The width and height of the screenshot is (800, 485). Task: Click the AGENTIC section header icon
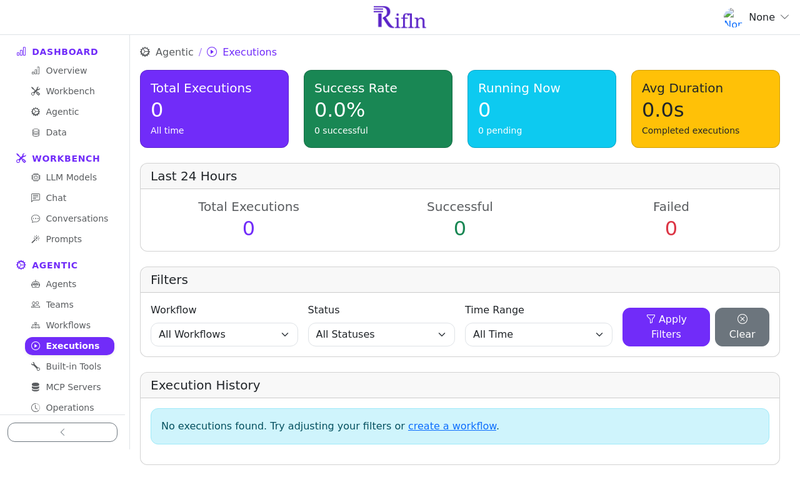point(21,265)
